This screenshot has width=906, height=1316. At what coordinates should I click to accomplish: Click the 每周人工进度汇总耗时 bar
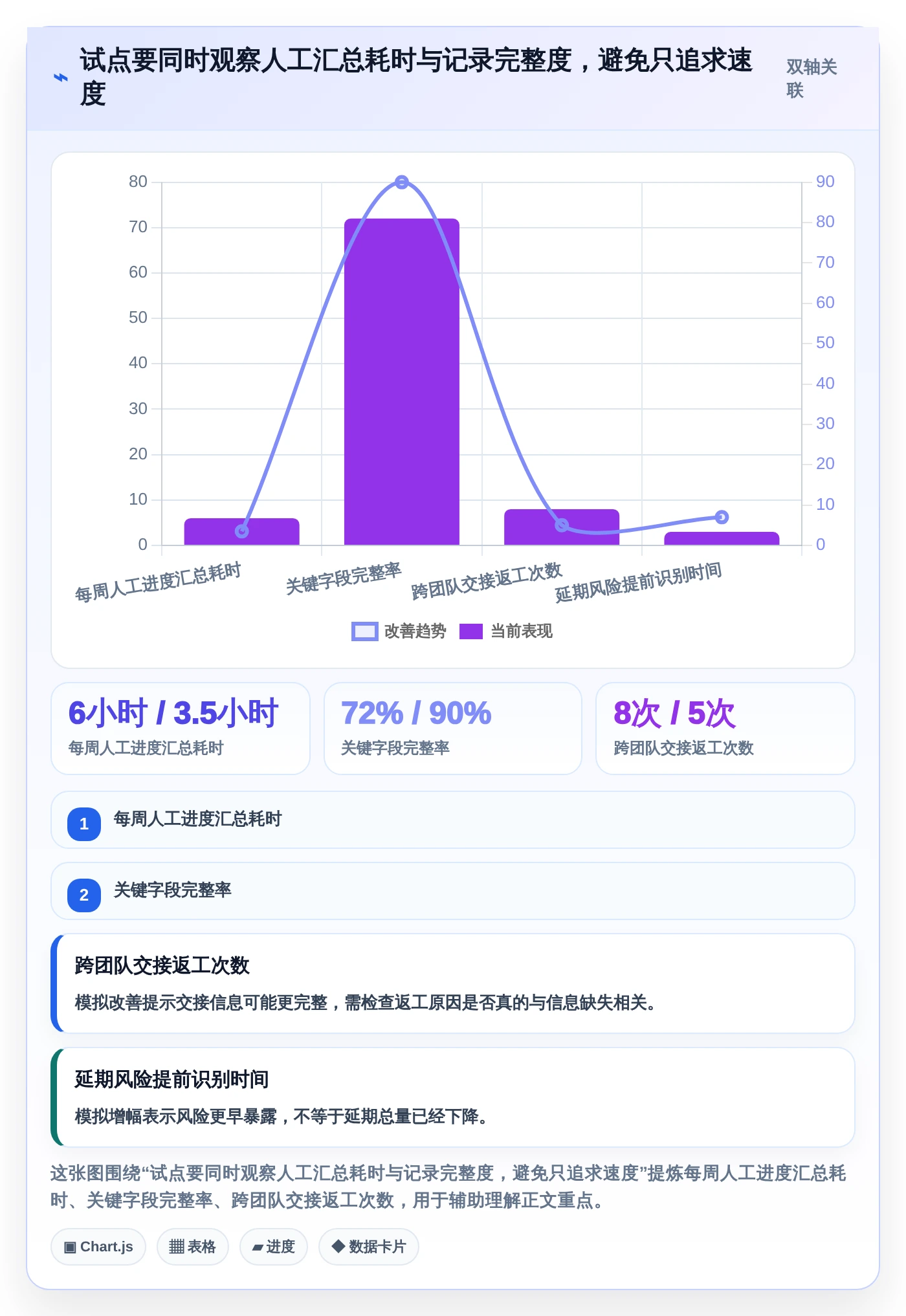(241, 532)
